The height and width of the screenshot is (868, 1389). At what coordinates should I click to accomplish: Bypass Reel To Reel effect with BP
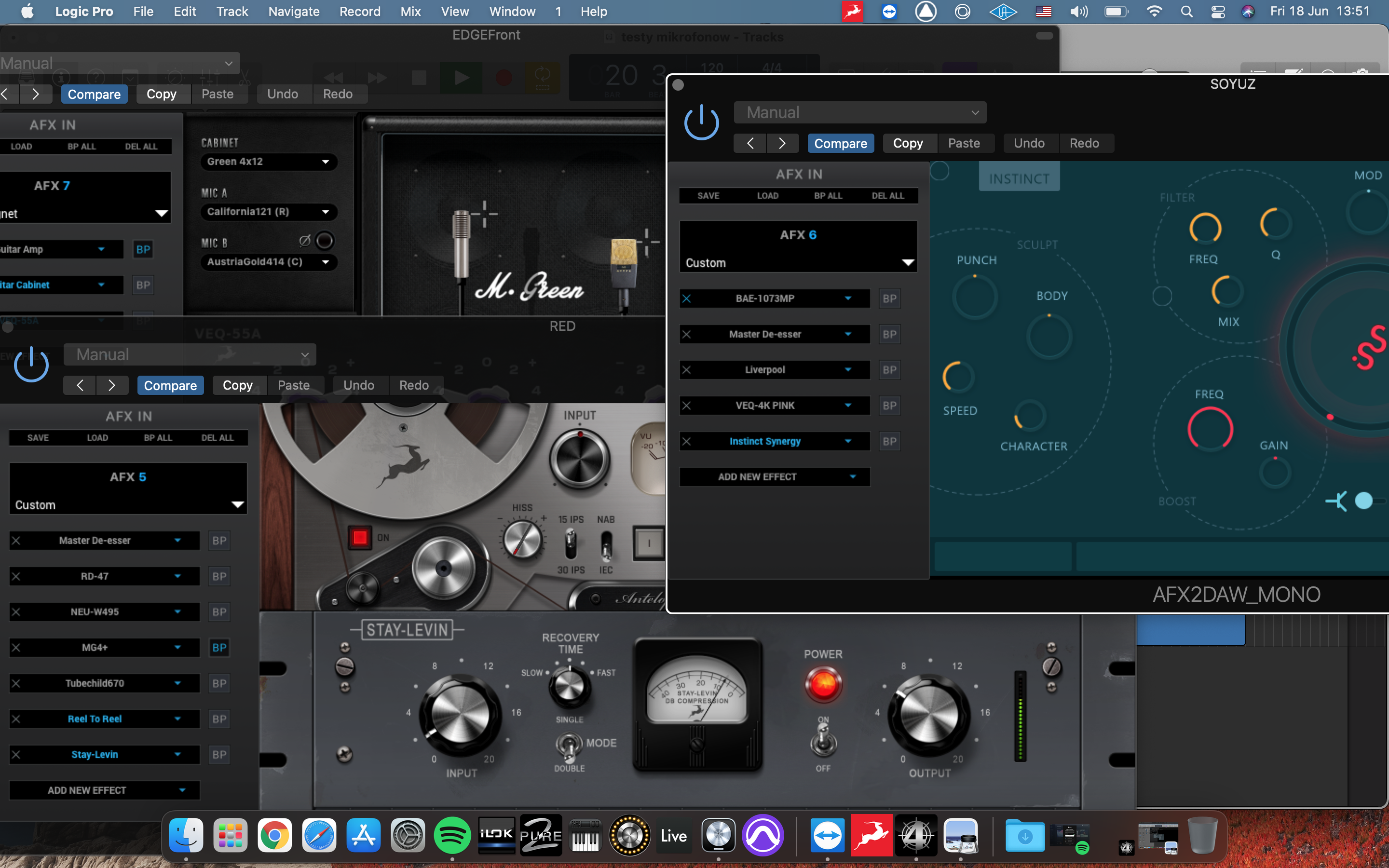[x=219, y=719]
